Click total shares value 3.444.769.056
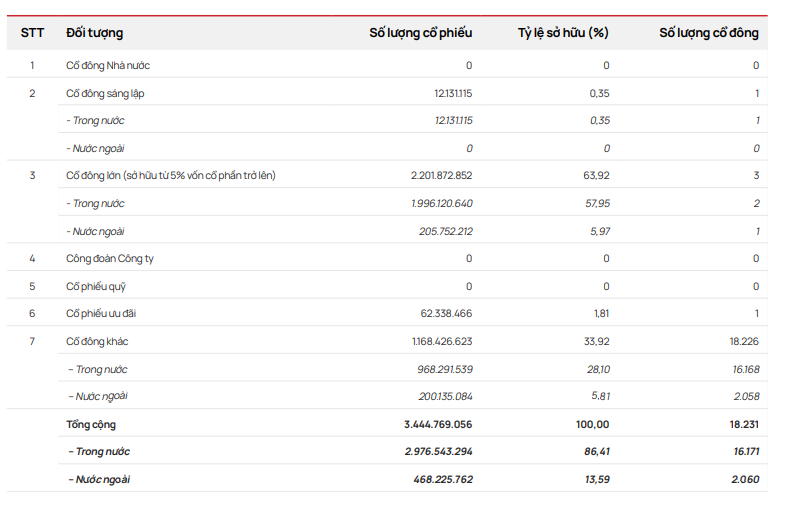 coord(438,424)
